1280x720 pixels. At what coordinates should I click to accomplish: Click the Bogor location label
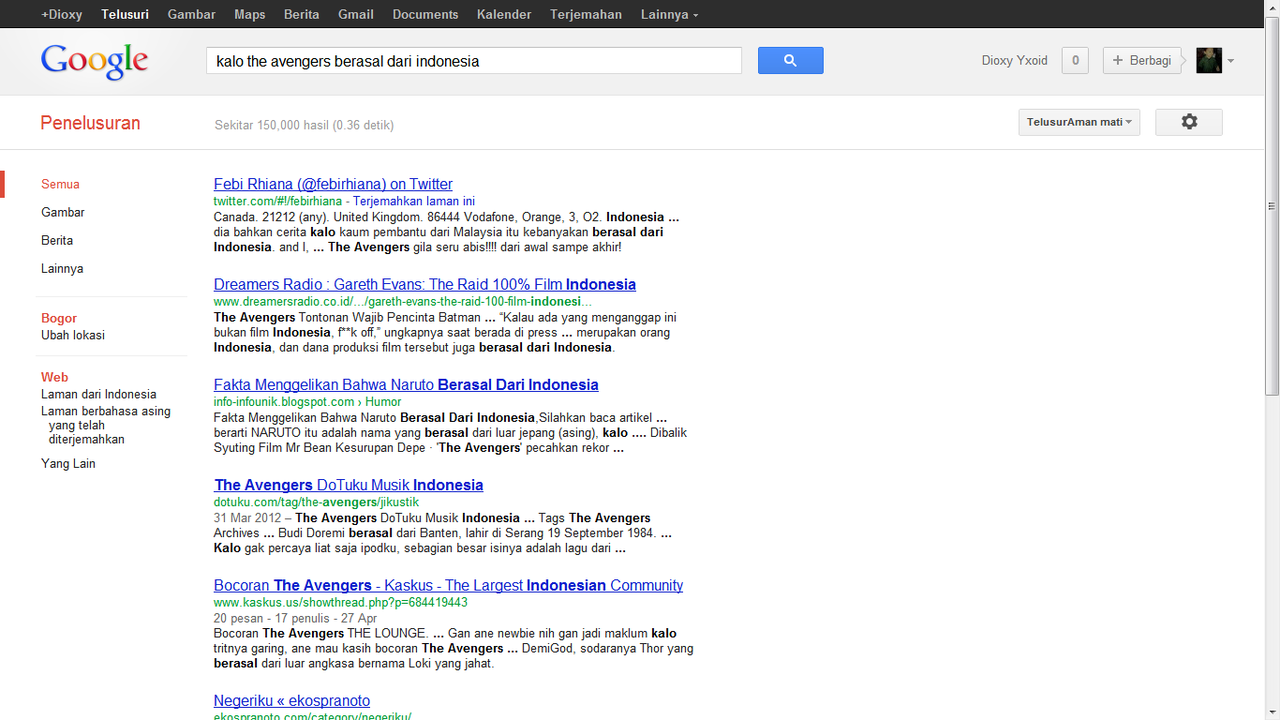59,318
